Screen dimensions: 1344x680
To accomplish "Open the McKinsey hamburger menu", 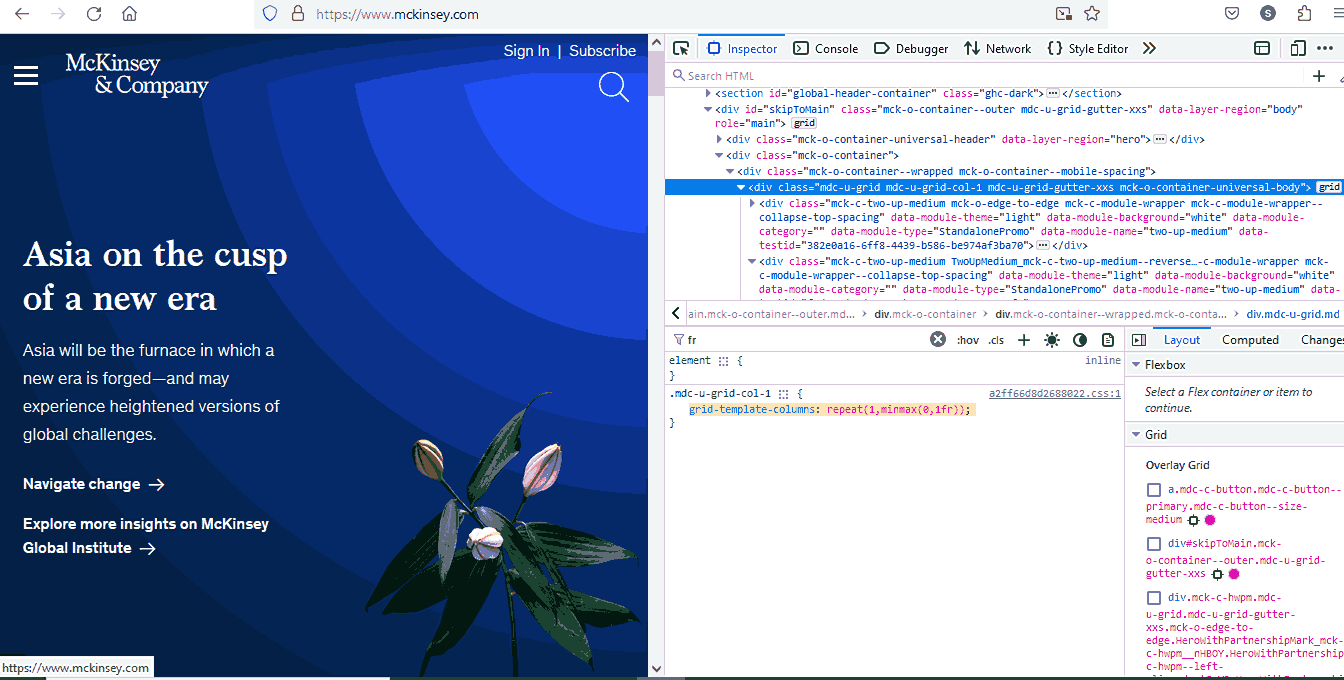I will click(x=25, y=75).
